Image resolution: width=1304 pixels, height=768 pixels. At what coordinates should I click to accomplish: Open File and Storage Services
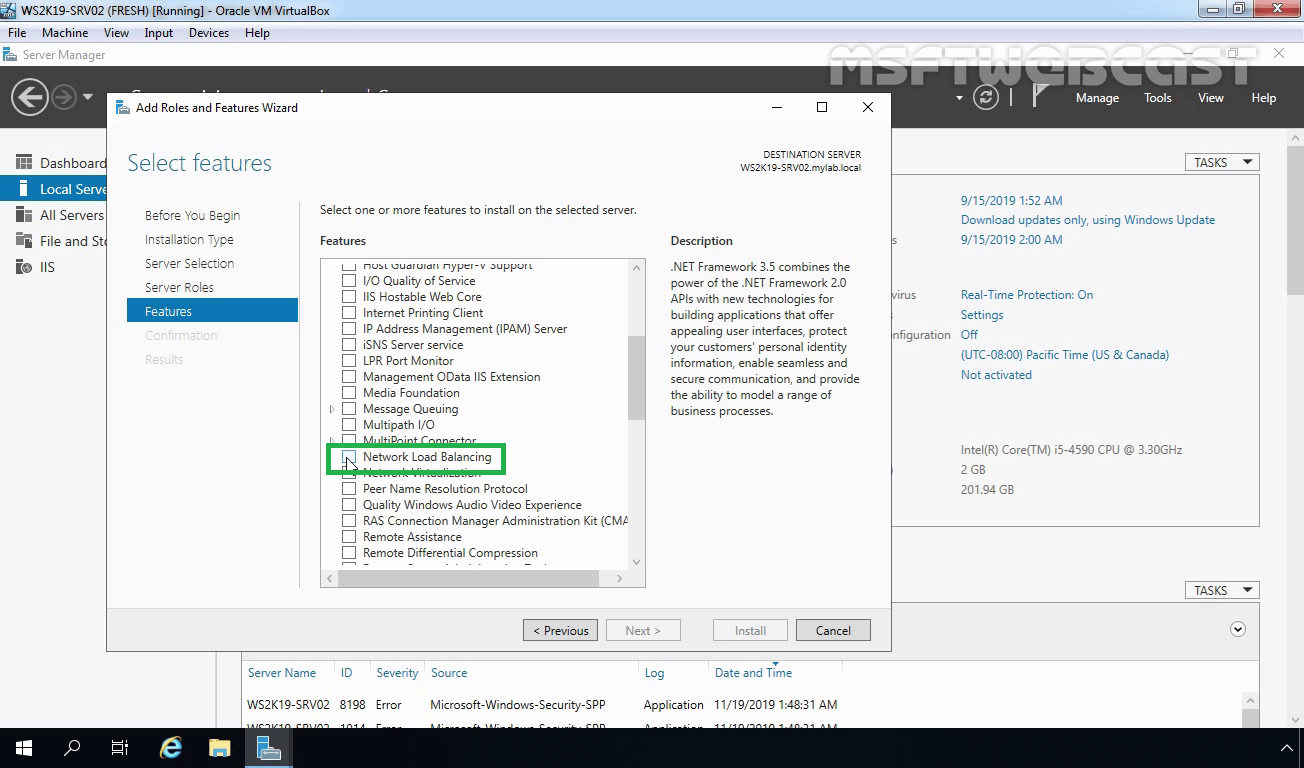tap(70, 240)
